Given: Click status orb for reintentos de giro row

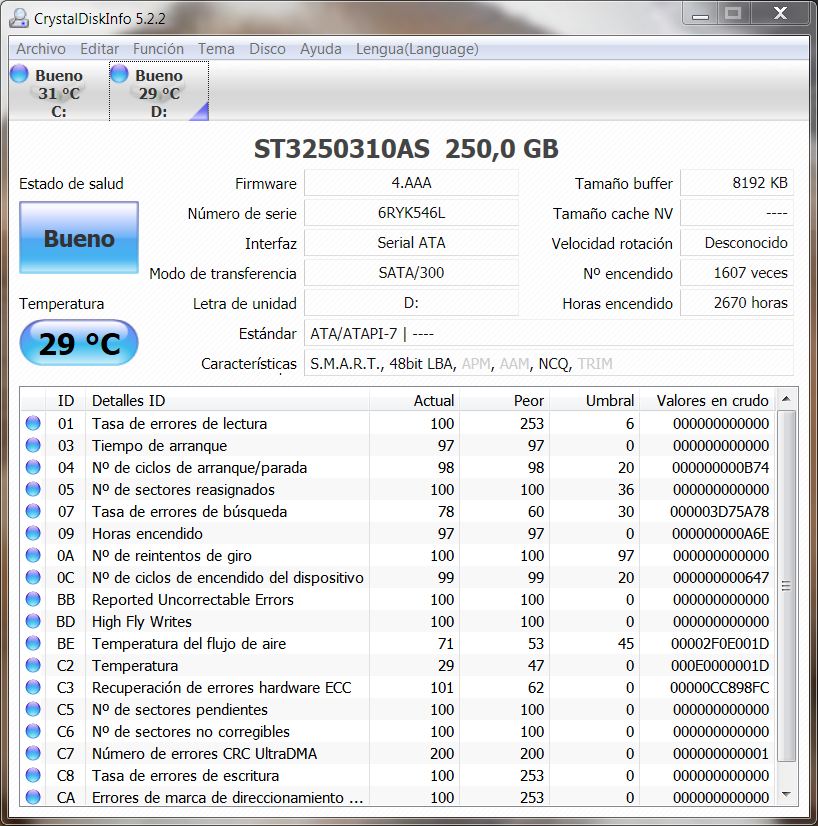Looking at the screenshot, I should [33, 555].
